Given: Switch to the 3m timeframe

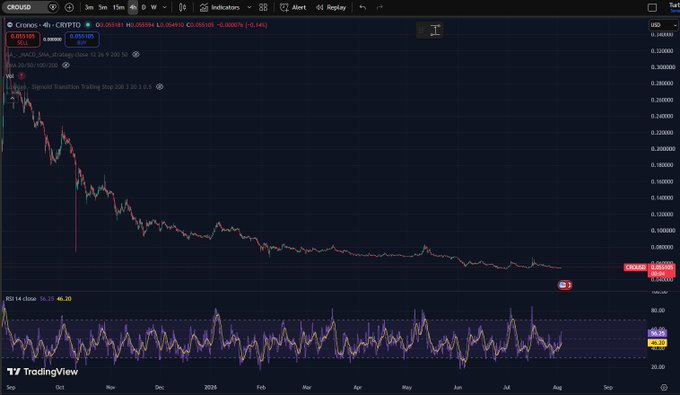Looking at the screenshot, I should point(89,7).
